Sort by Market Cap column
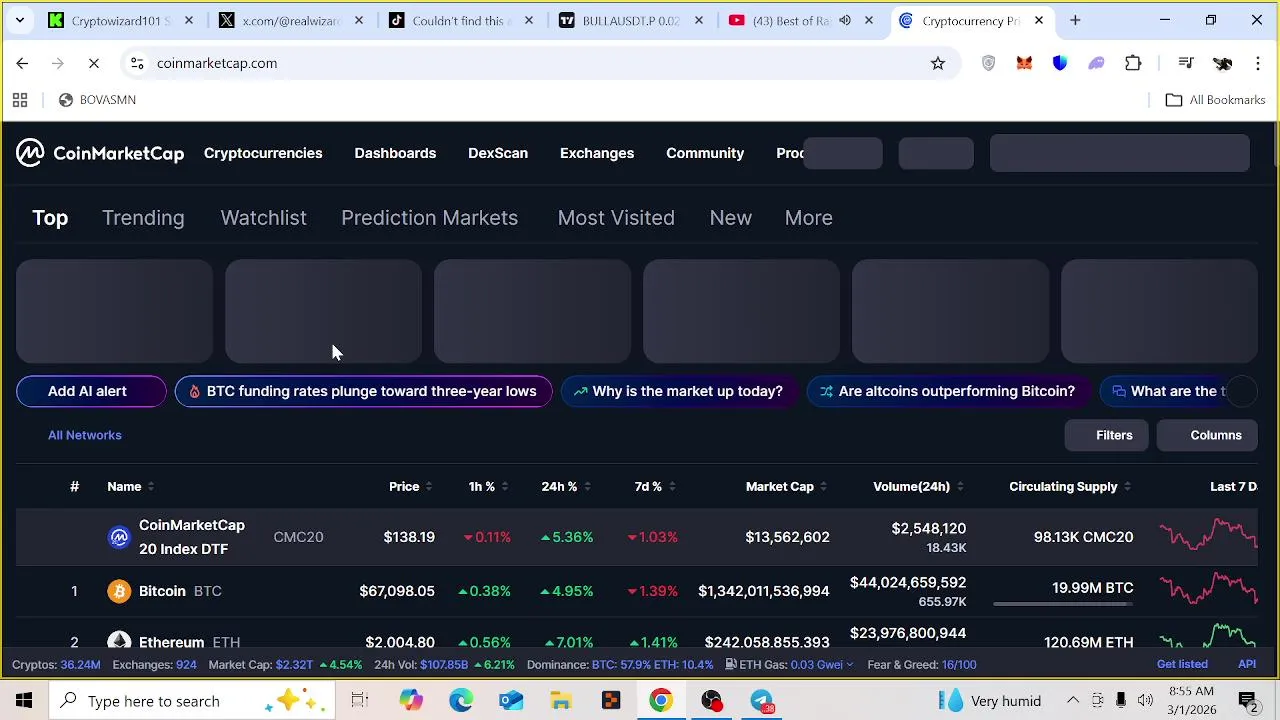1280x720 pixels. (x=786, y=487)
